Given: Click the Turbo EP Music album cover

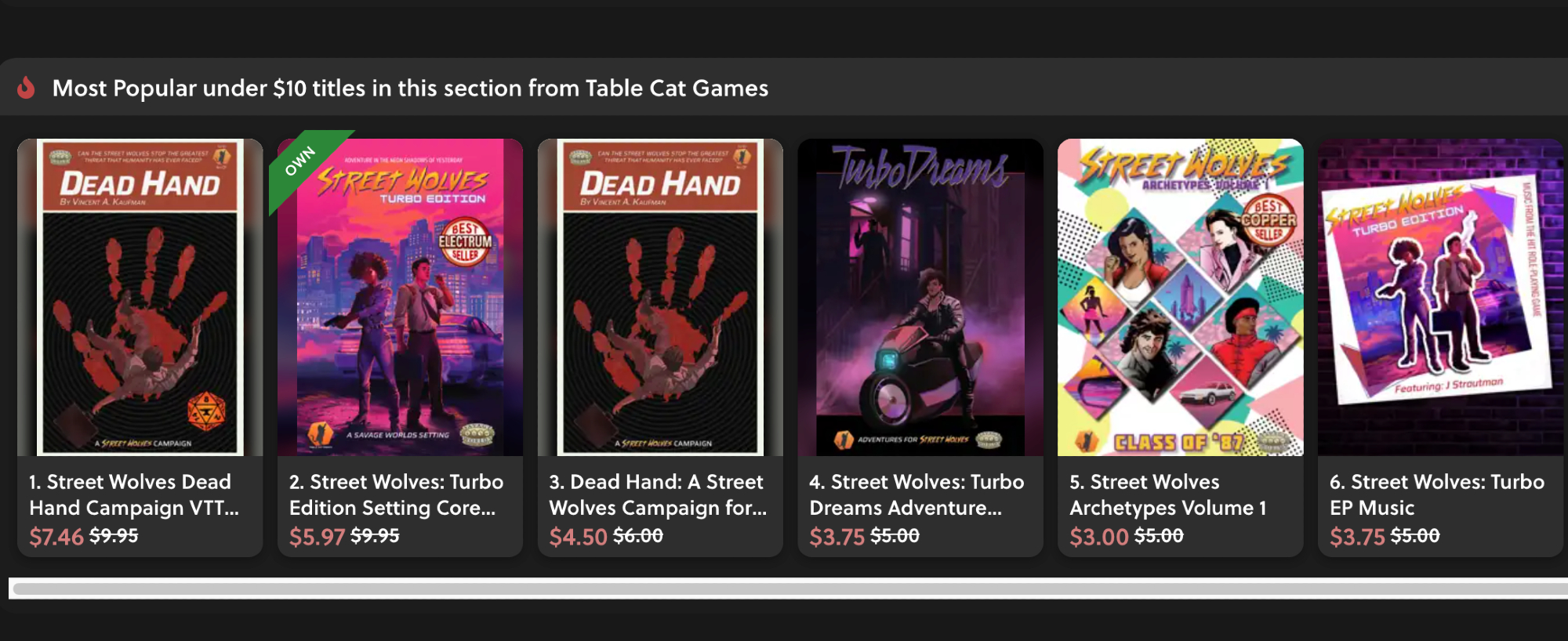Looking at the screenshot, I should [x=1439, y=298].
